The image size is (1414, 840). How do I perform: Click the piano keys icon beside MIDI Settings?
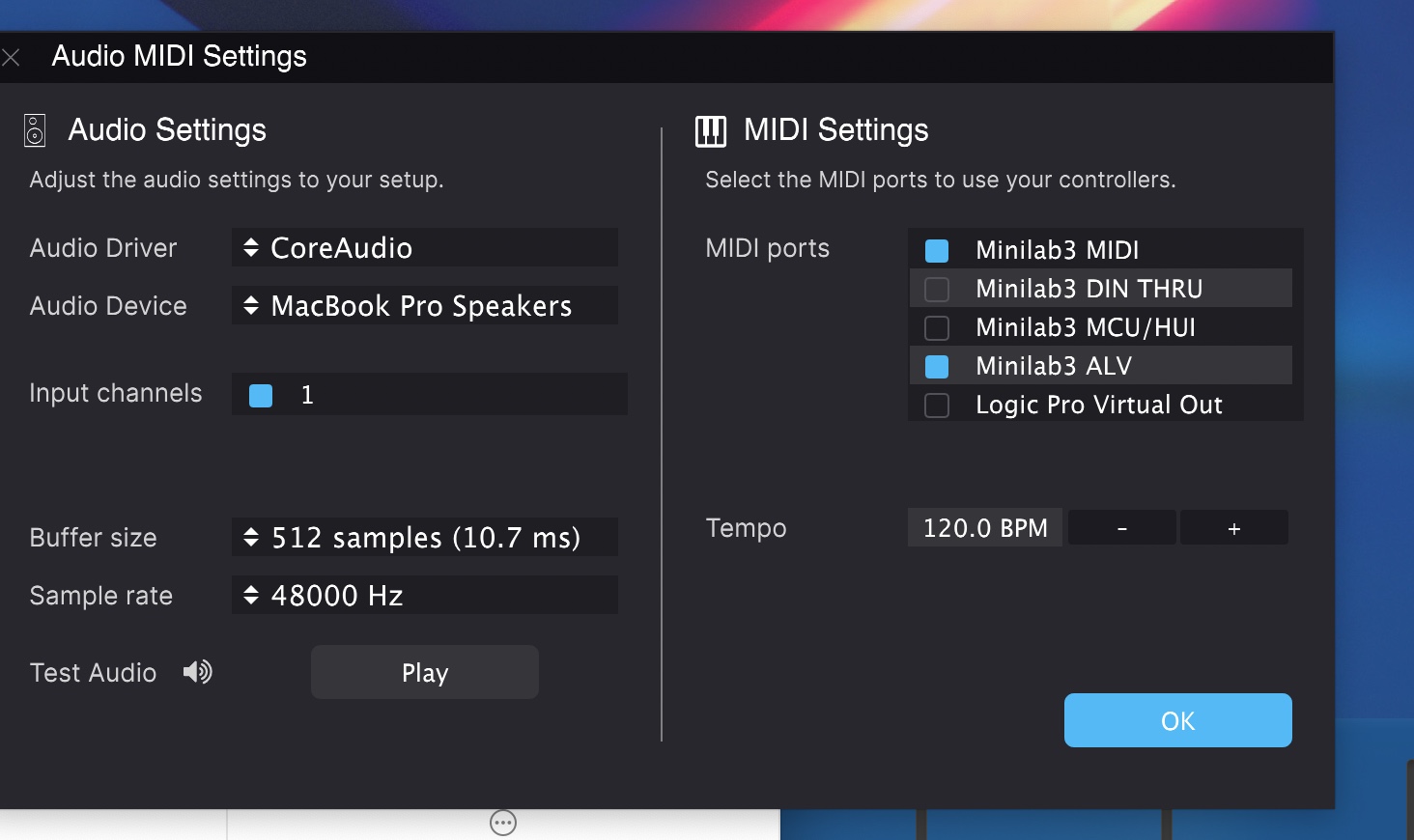(x=711, y=131)
